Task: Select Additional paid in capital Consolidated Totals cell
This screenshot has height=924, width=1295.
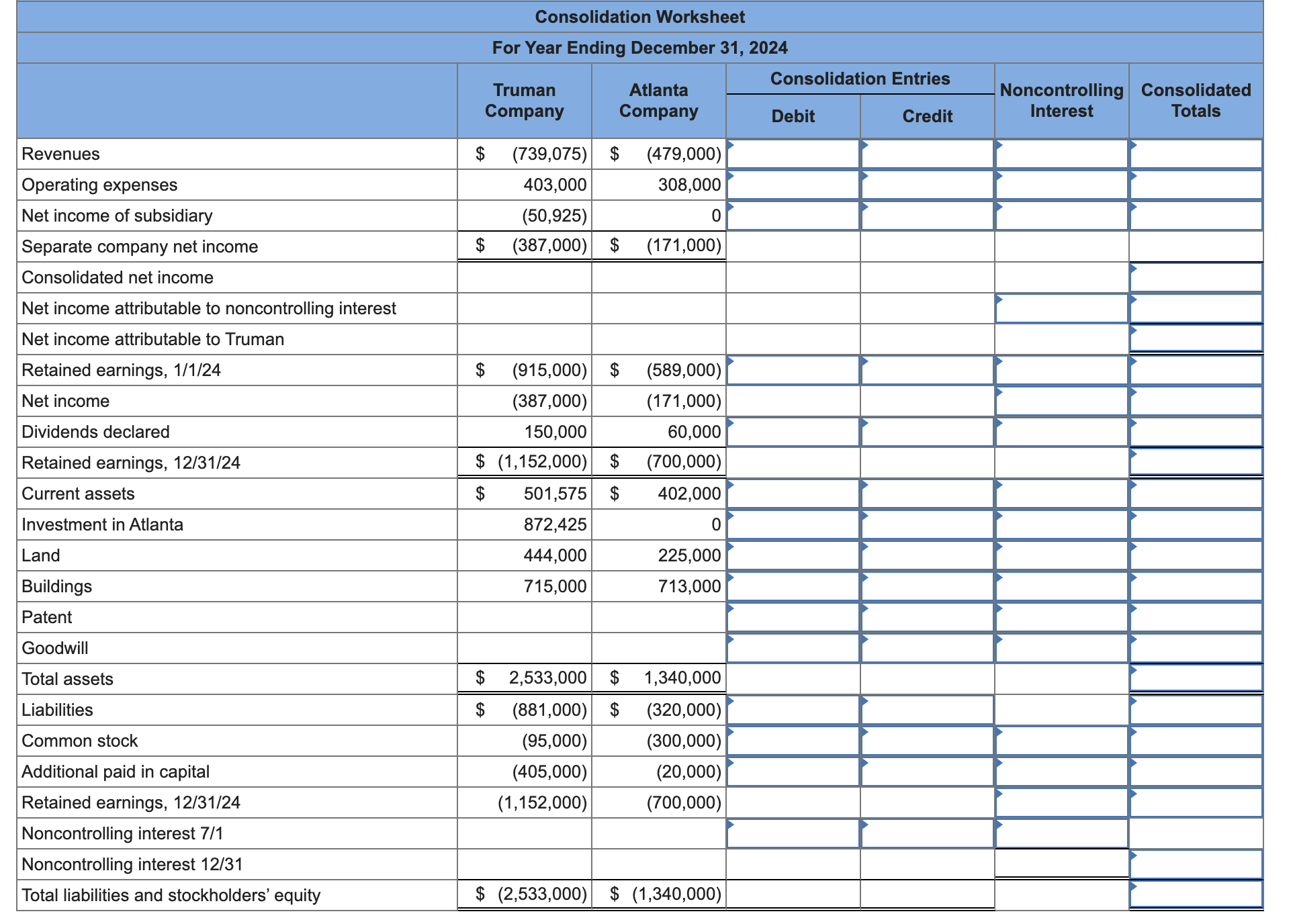Action: click(x=1196, y=772)
